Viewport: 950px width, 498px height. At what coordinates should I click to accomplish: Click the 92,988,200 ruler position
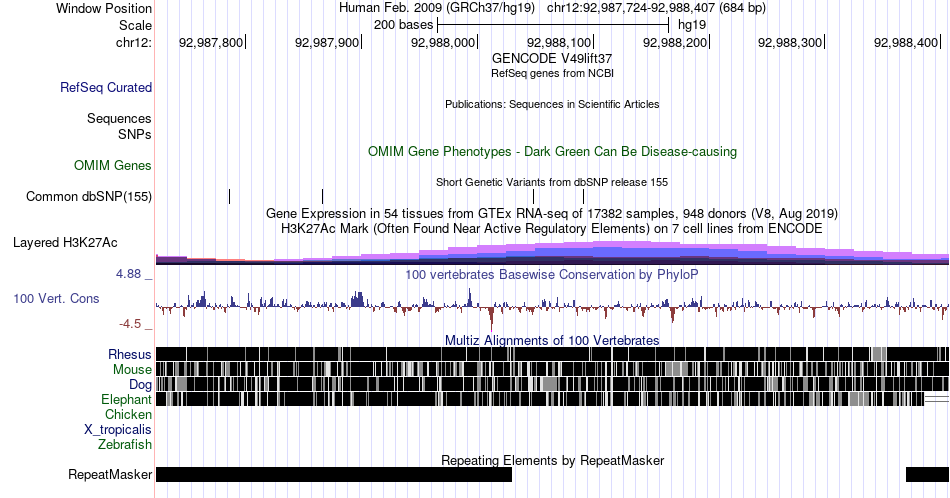675,42
